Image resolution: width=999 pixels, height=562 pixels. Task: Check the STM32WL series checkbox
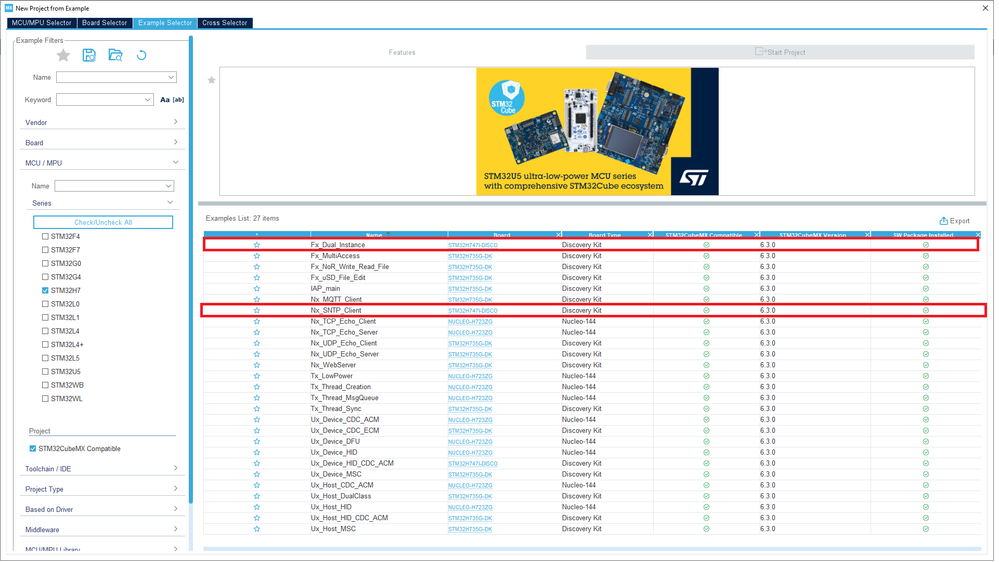click(x=45, y=399)
